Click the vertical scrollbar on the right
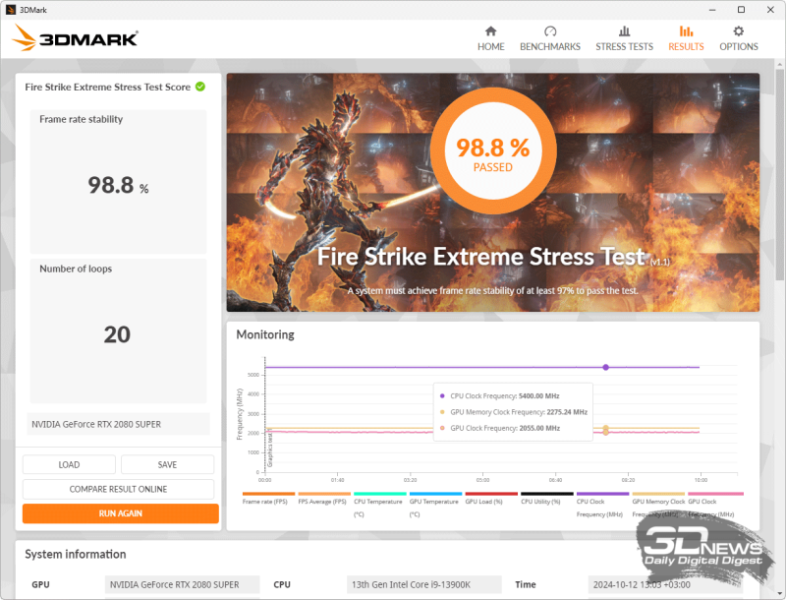Image resolution: width=786 pixels, height=600 pixels. pyautogui.click(x=779, y=200)
